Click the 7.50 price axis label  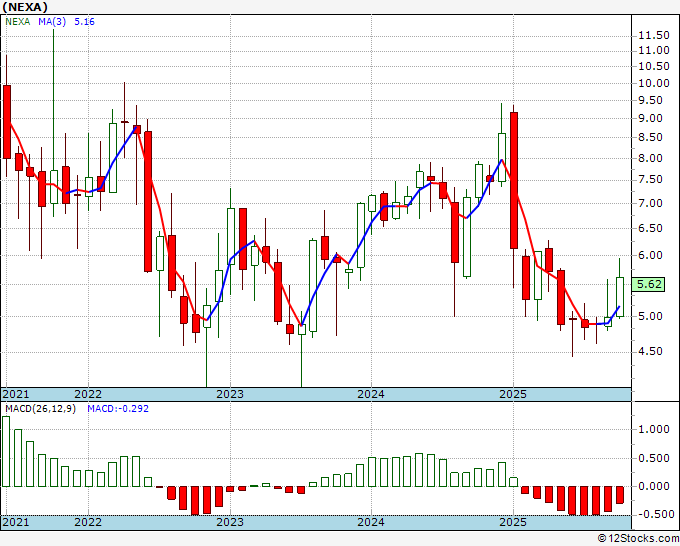coord(651,180)
